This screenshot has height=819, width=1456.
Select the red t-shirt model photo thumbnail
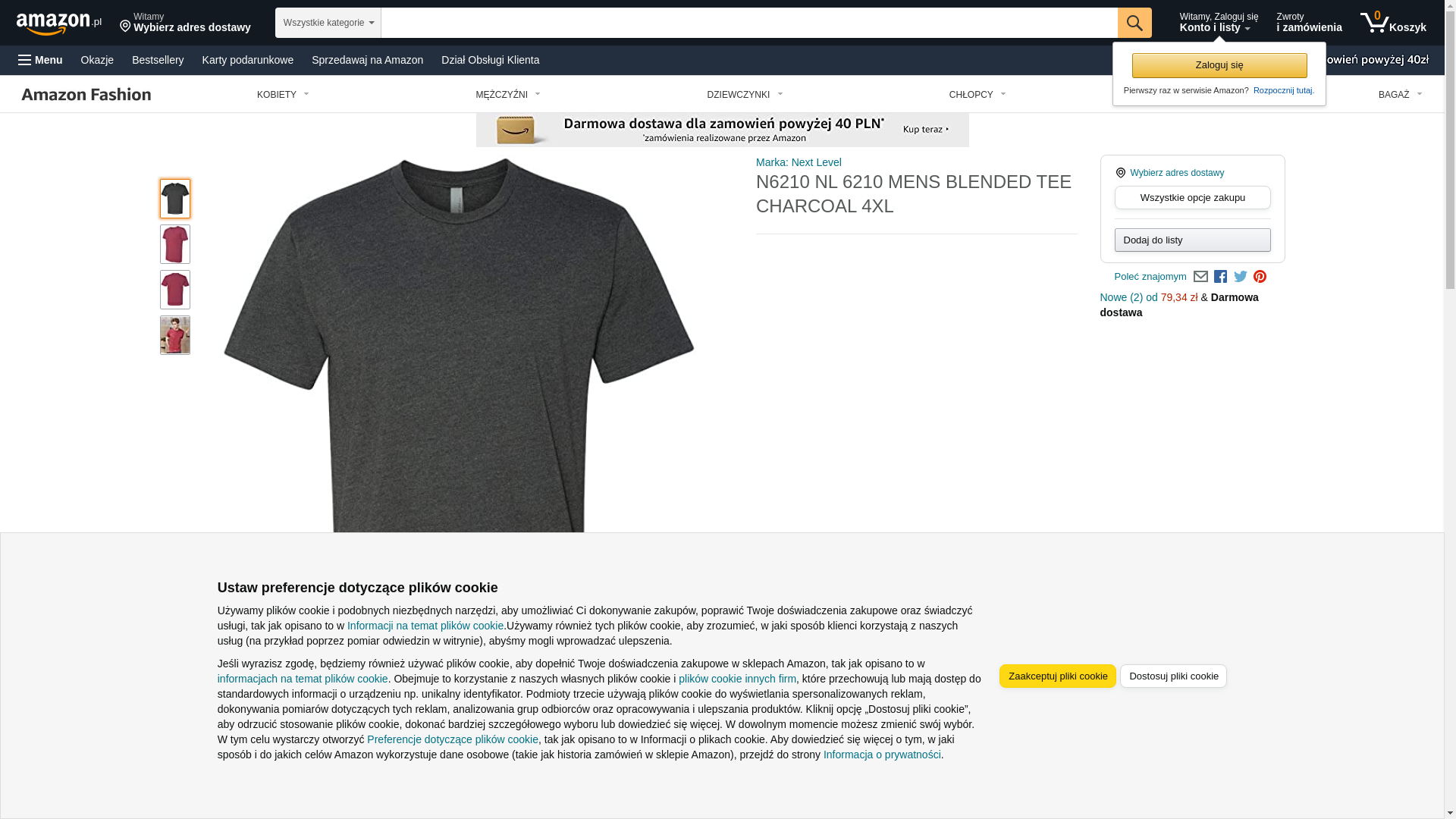point(175,335)
